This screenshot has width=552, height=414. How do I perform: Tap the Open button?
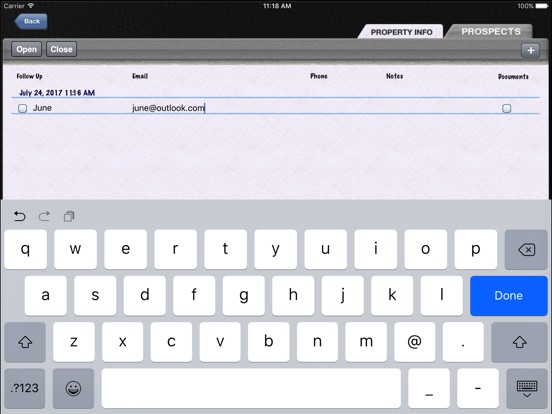[26, 49]
